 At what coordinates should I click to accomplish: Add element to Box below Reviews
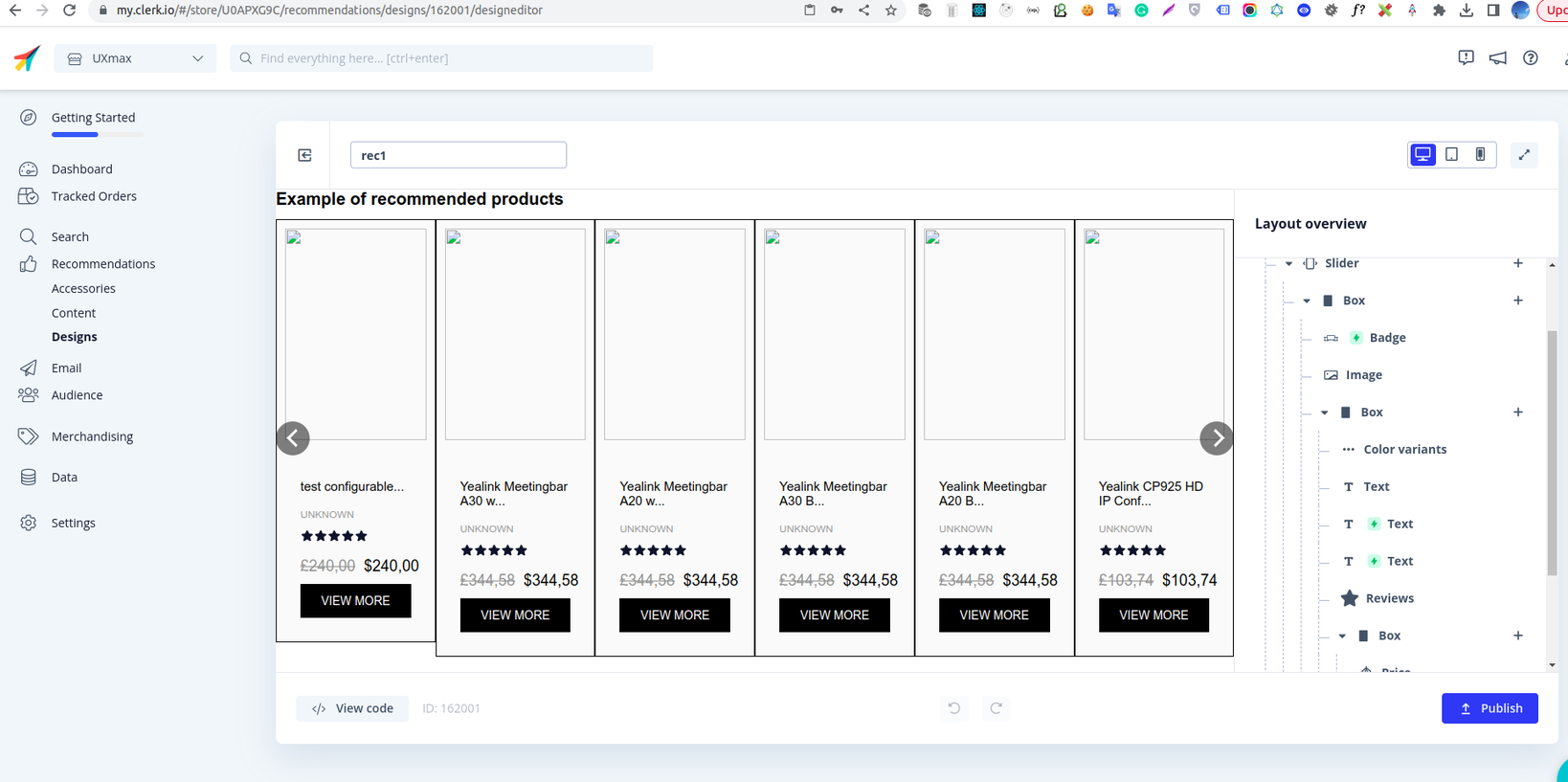[x=1518, y=637]
